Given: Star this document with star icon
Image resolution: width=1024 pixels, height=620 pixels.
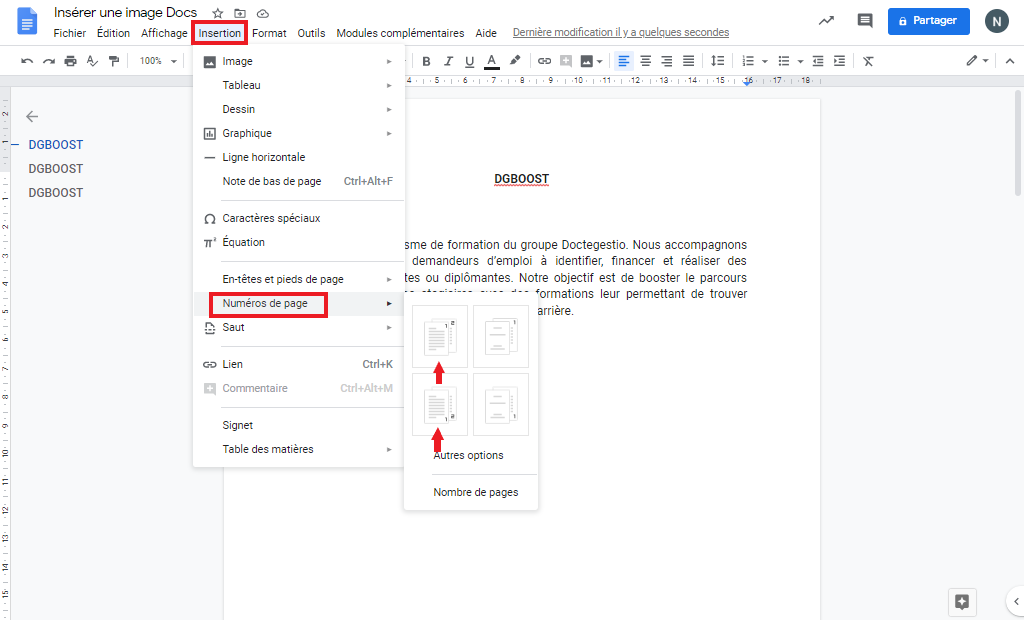Looking at the screenshot, I should 218,14.
